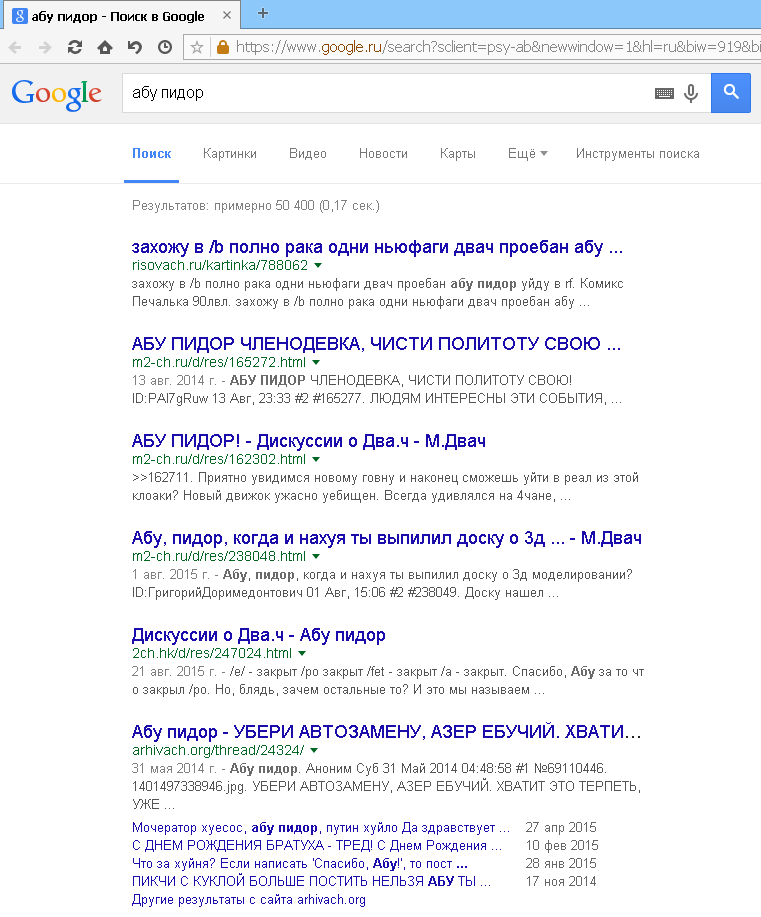Open the Карты tab
The height and width of the screenshot is (917, 761).
(458, 154)
